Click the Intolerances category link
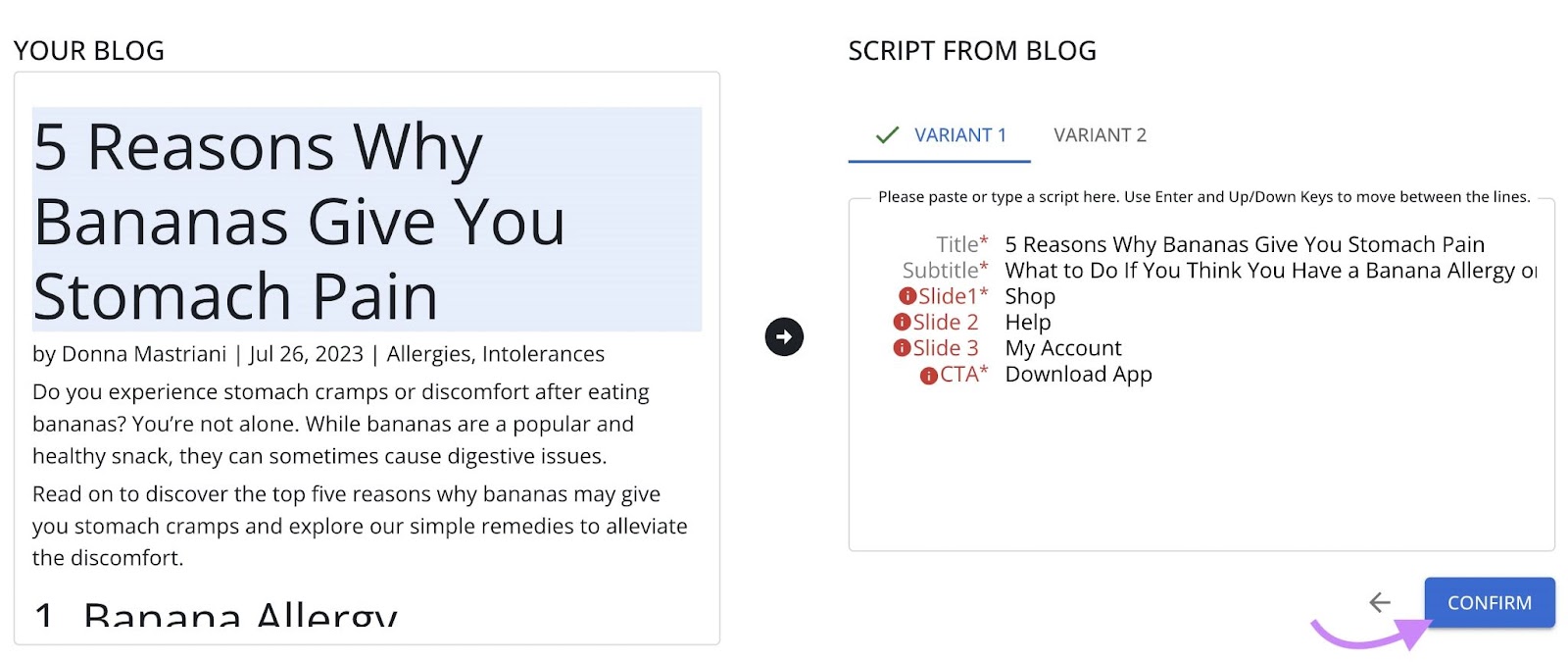This screenshot has height=662, width=1568. click(543, 354)
